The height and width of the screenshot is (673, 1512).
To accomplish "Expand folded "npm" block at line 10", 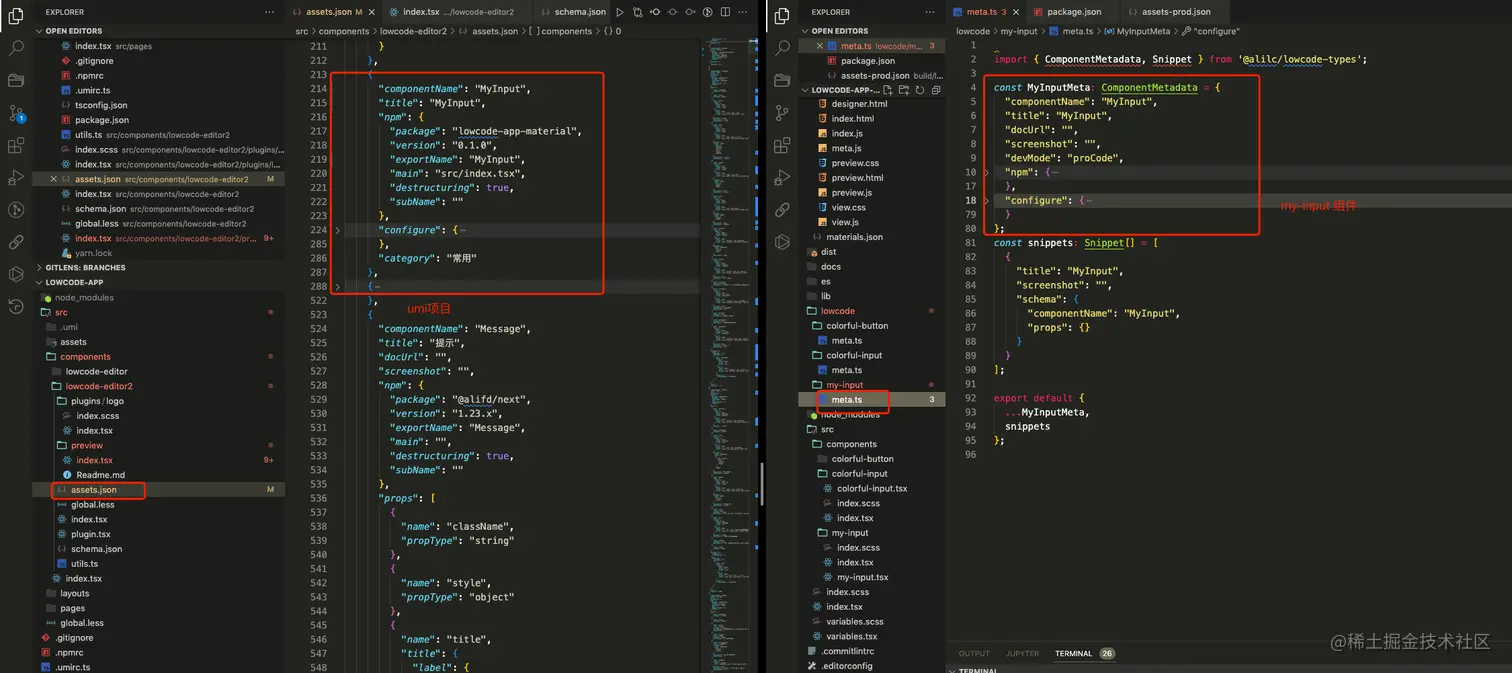I will click(986, 172).
